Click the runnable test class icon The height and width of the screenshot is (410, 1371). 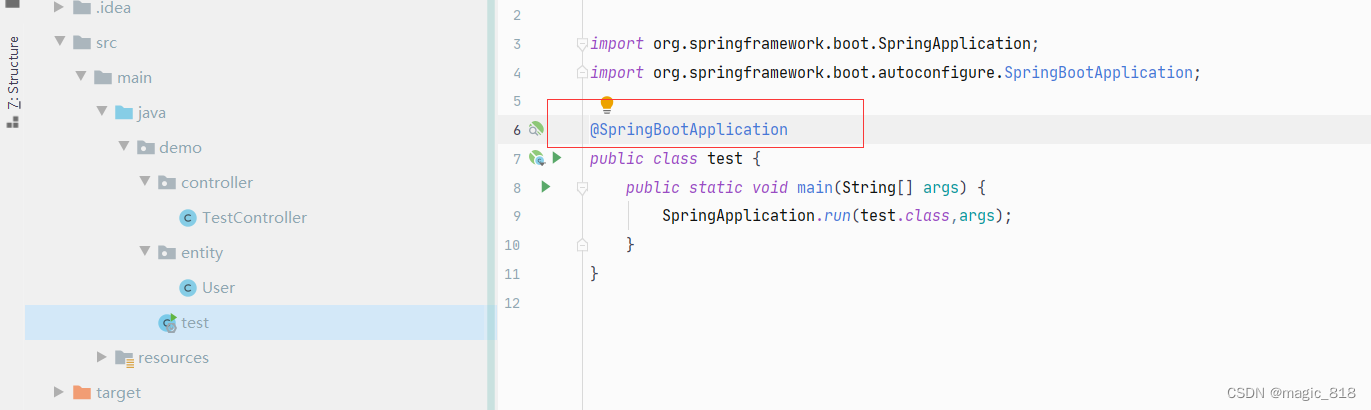pyautogui.click(x=168, y=322)
